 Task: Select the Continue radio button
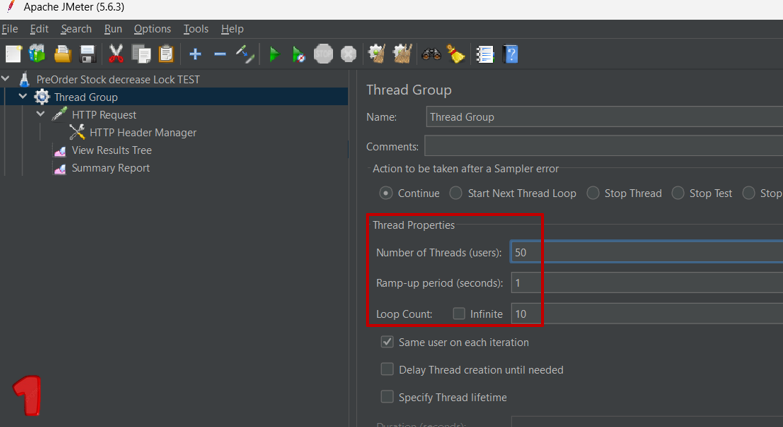(386, 193)
